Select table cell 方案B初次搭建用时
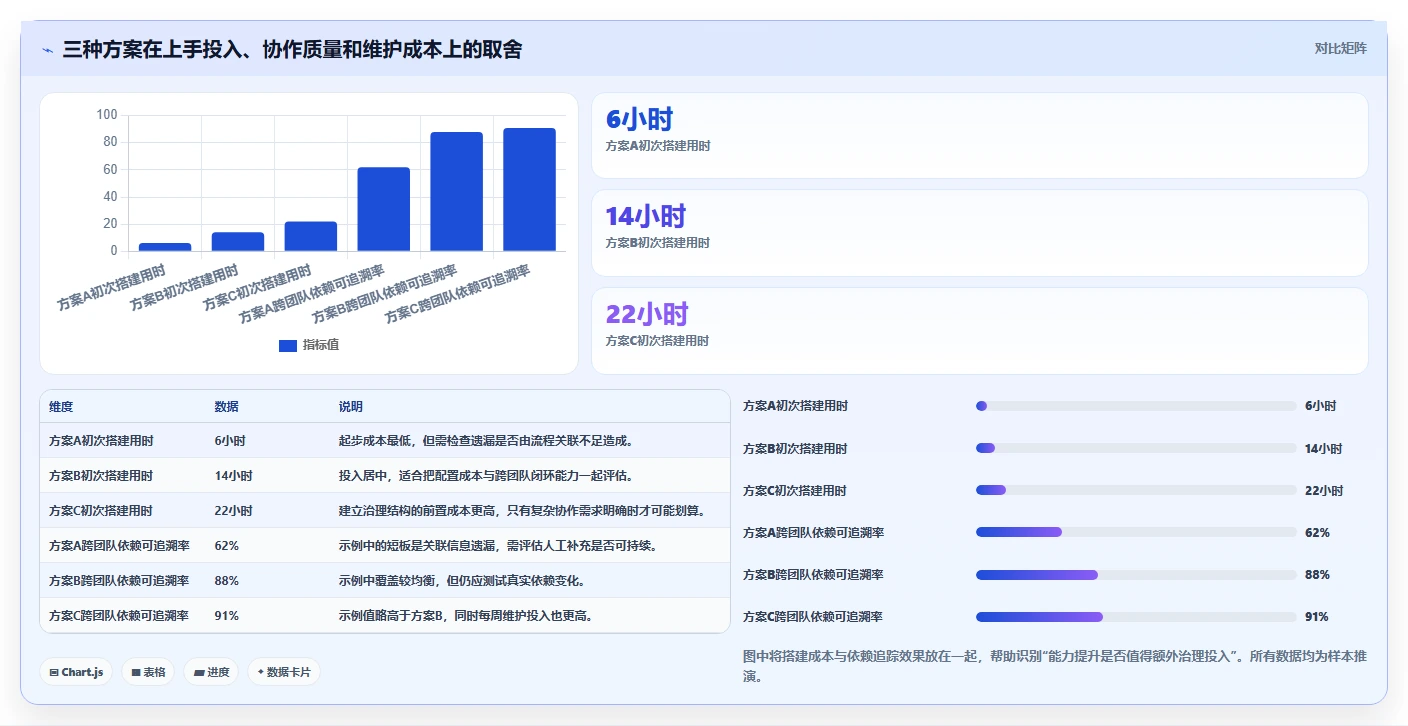 pyautogui.click(x=101, y=476)
